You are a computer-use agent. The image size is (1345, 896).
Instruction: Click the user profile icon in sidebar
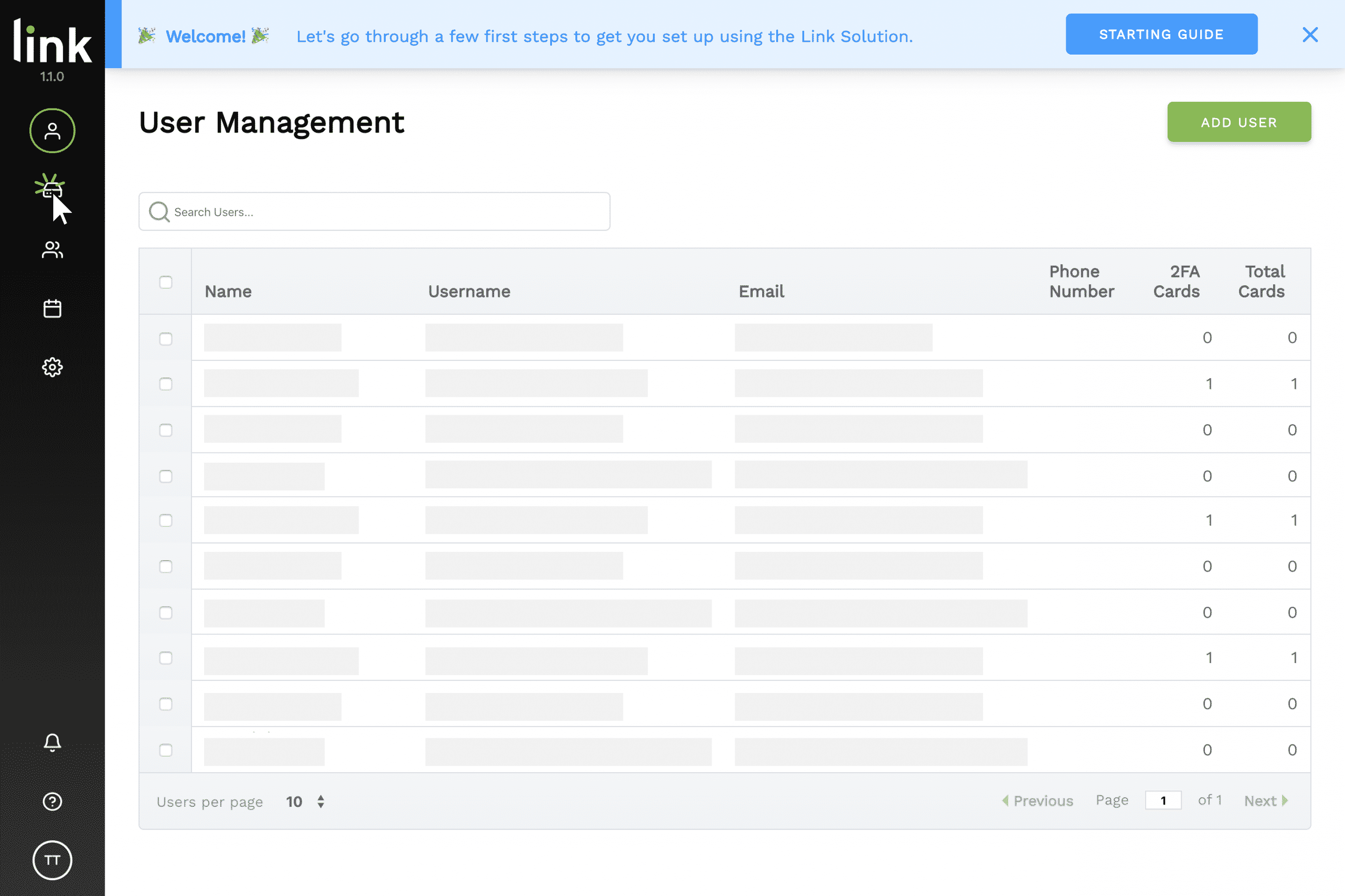pyautogui.click(x=52, y=130)
